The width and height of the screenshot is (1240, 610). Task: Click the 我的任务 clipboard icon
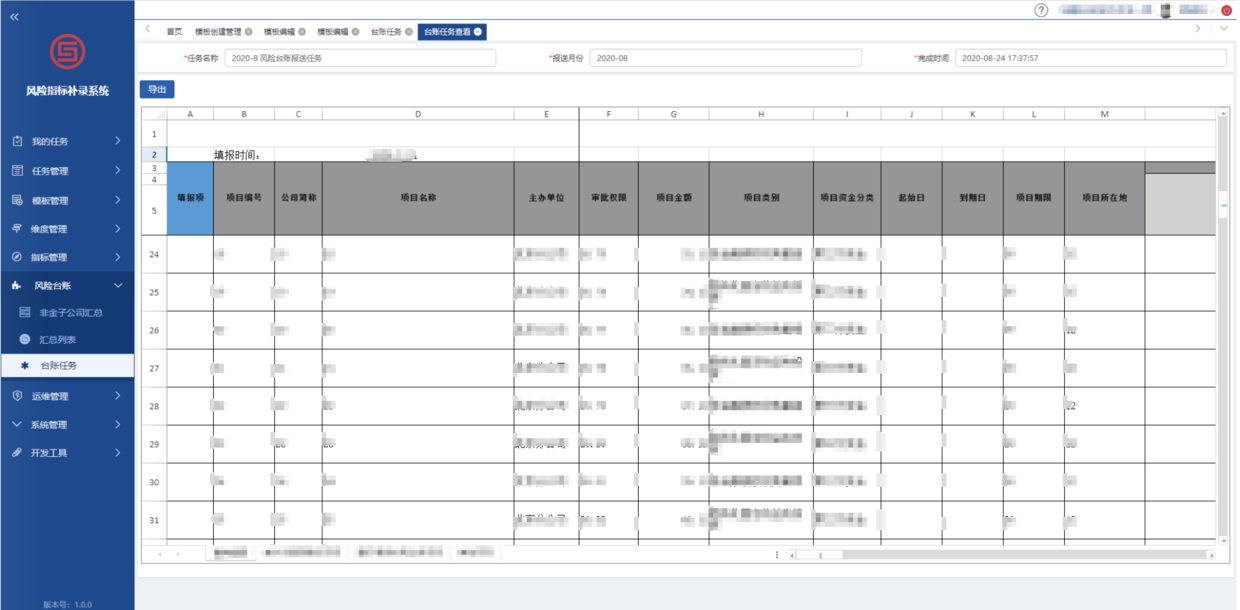pos(17,141)
